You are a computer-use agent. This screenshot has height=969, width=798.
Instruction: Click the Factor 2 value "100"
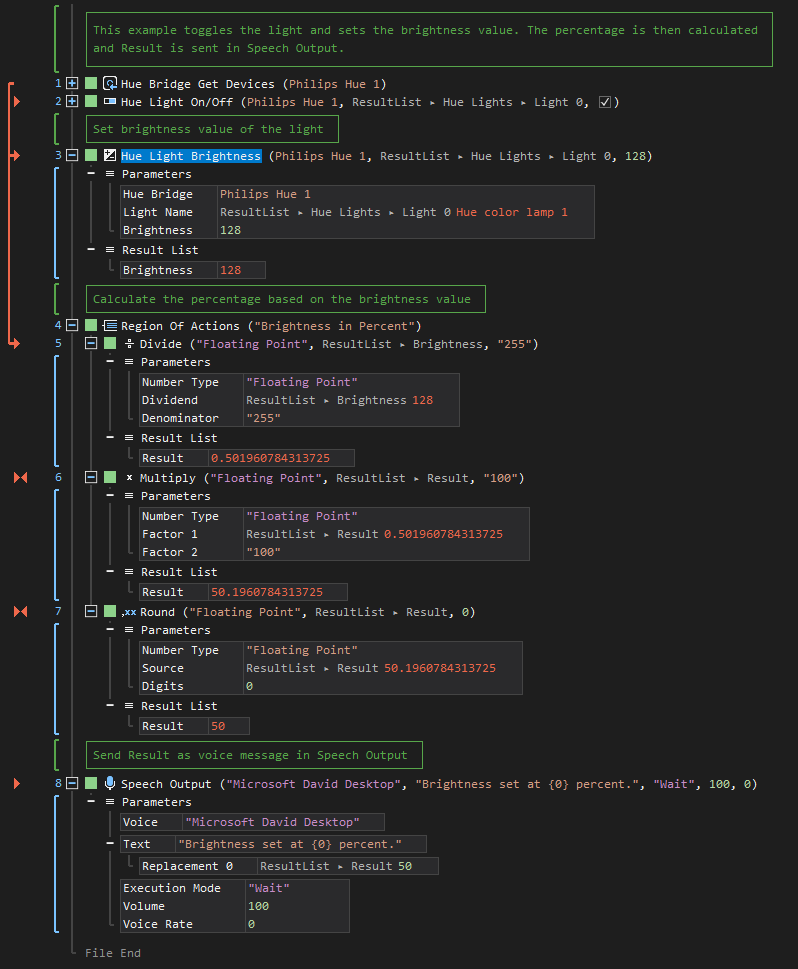tap(263, 552)
